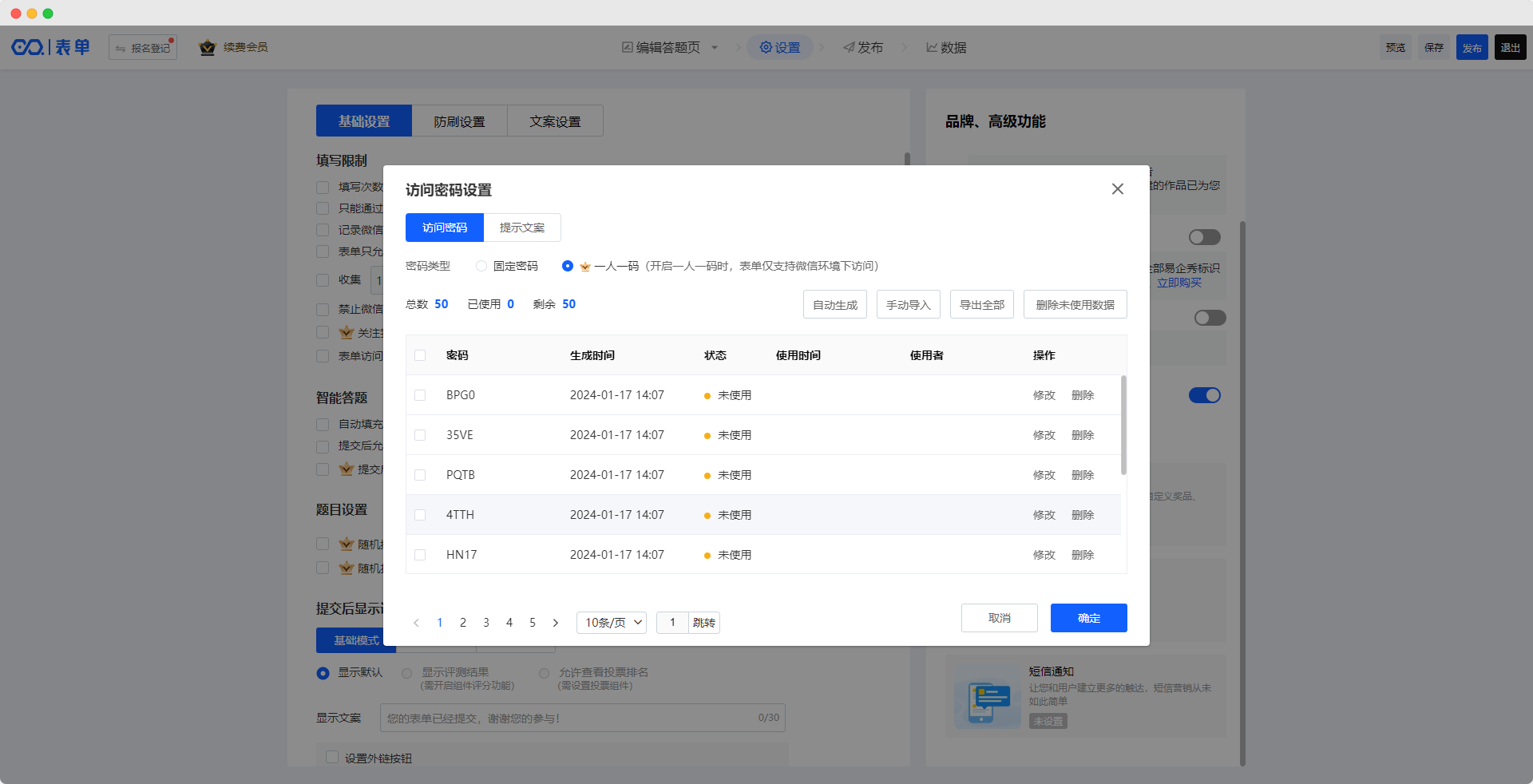
Task: Click the 自动生成 button
Action: pos(834,305)
